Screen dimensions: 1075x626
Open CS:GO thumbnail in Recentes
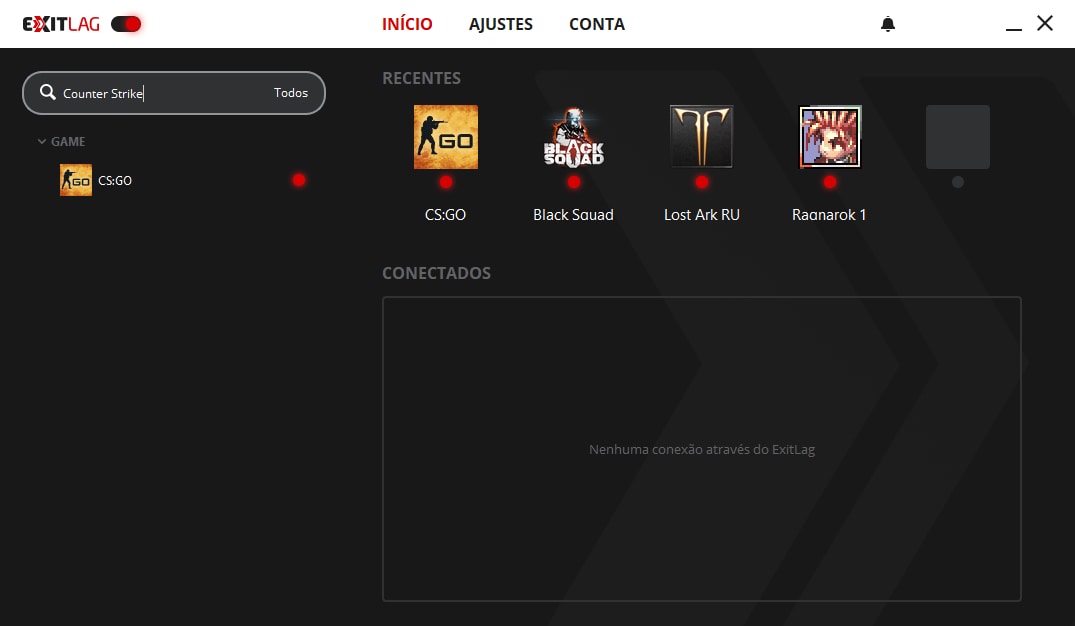point(446,137)
